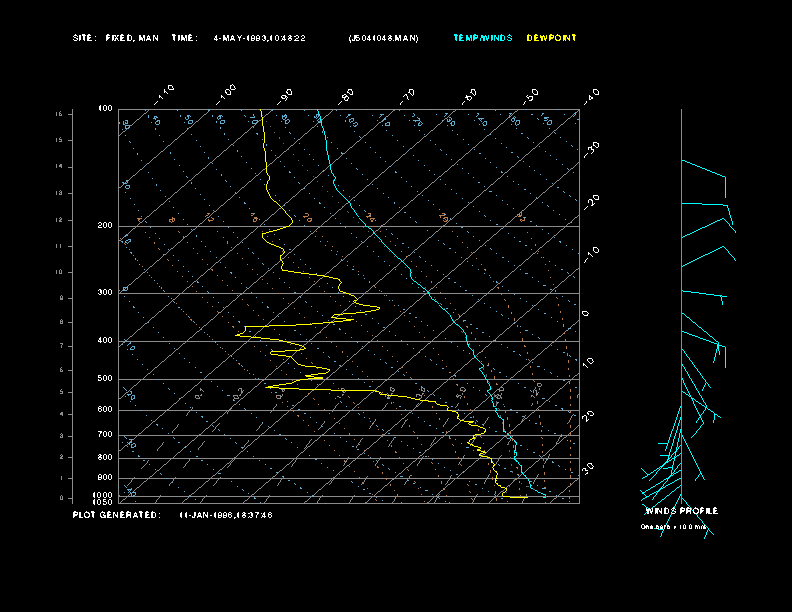Click the 11-JAN-1996 plot generation timestamp

(x=225, y=515)
